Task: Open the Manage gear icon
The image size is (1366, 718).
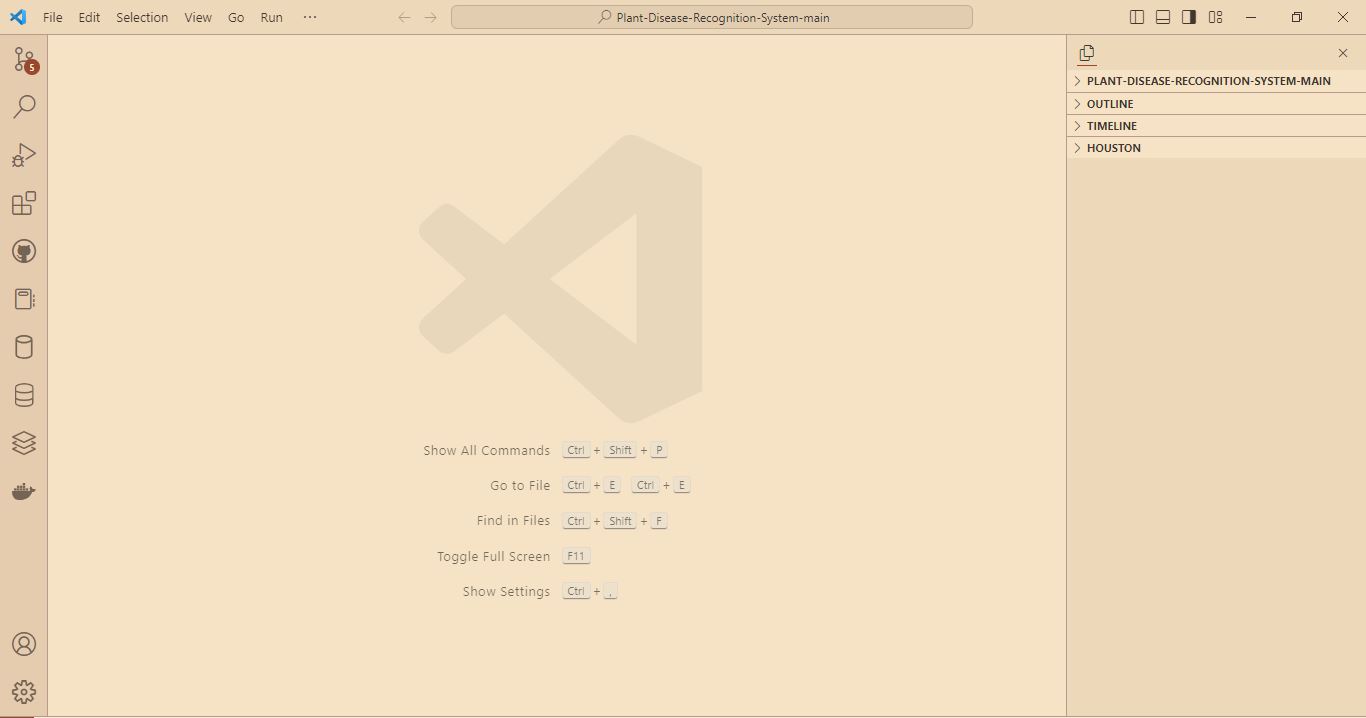Action: pyautogui.click(x=24, y=691)
